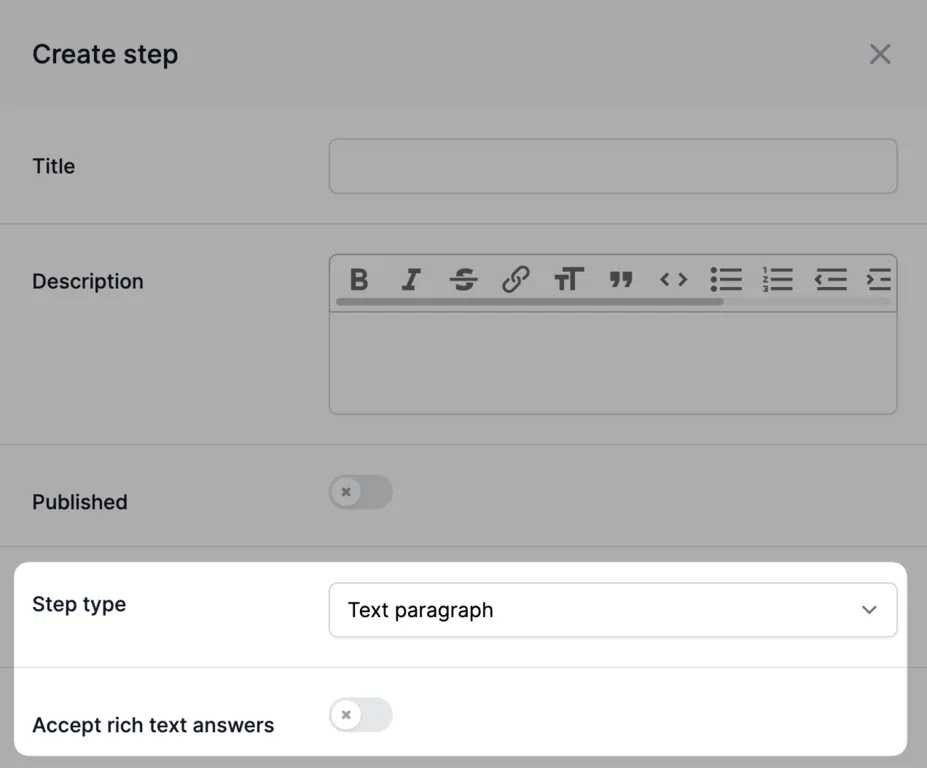This screenshot has width=927, height=768.
Task: Insert a link using the chain icon
Action: [516, 279]
